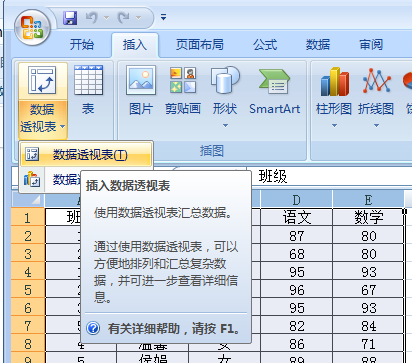Select row 3 header

coord(28,254)
